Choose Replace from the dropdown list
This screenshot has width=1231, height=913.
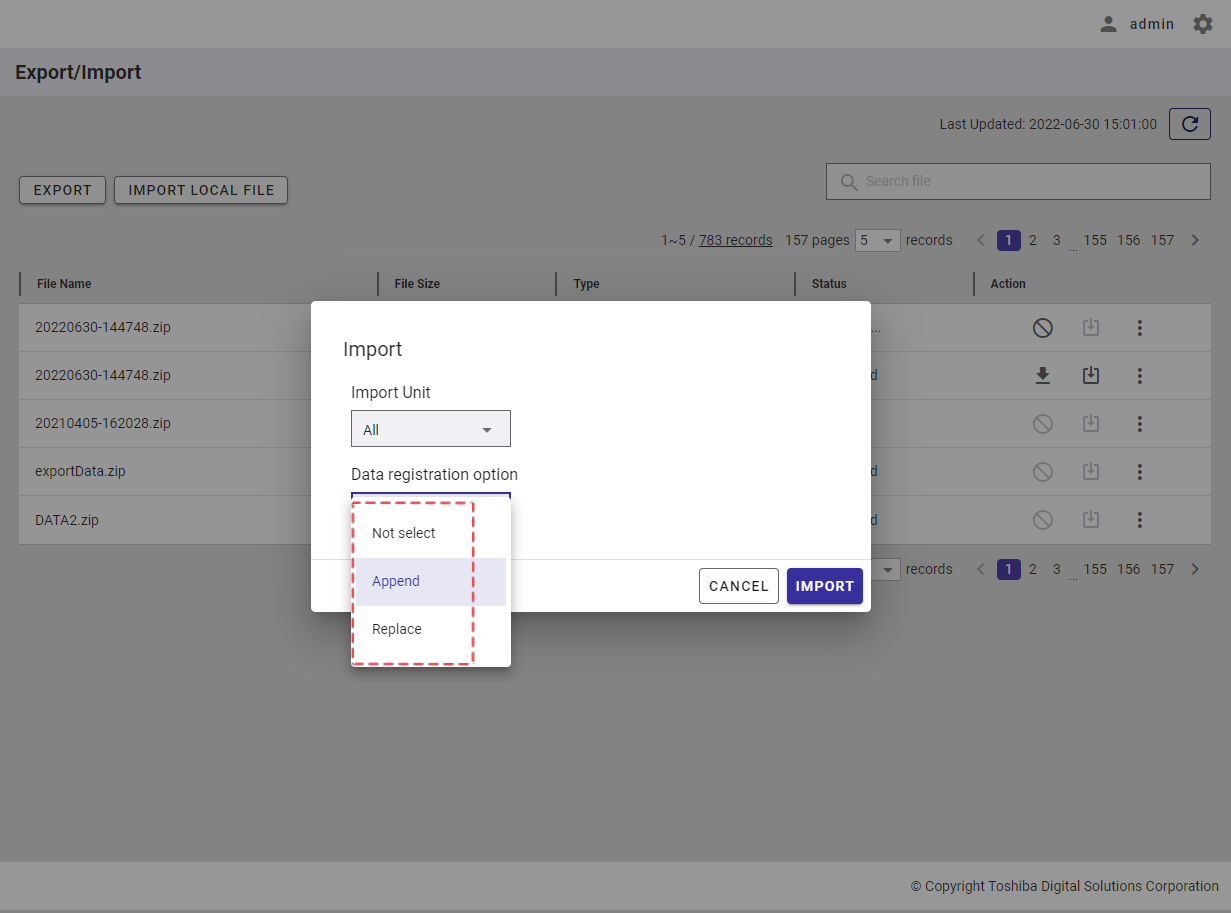coord(397,629)
